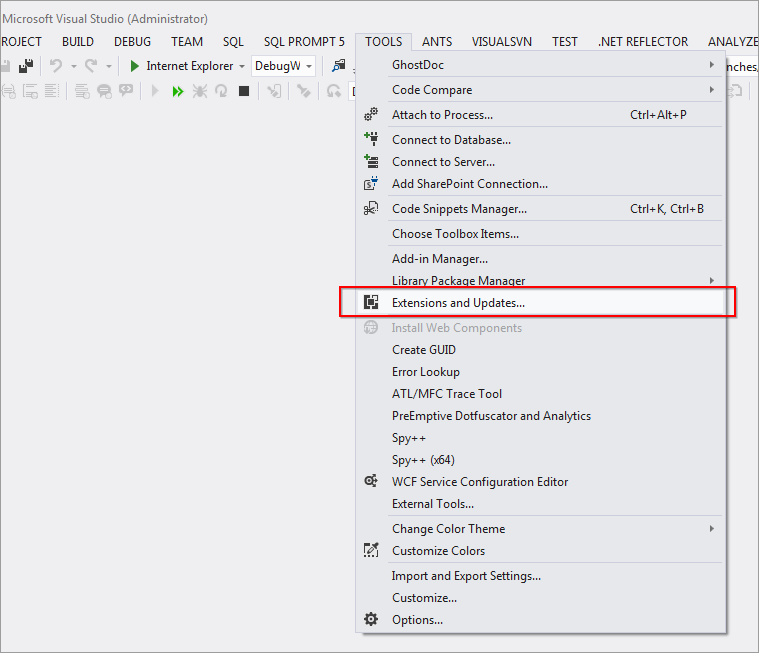Click the Customize Colors icon
This screenshot has width=759, height=653.
(371, 551)
